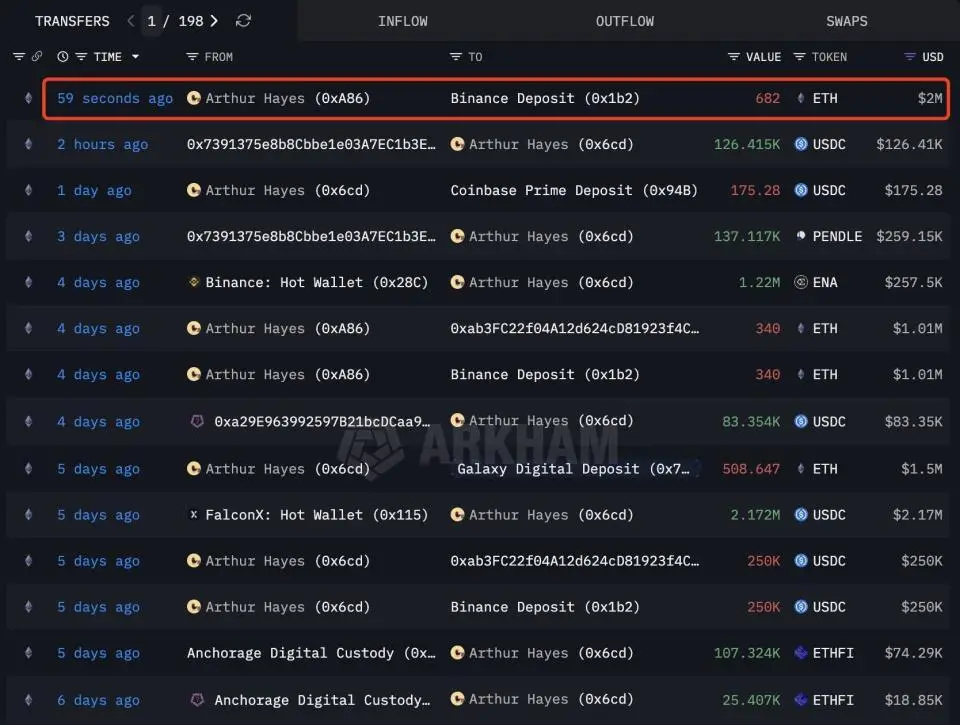Toggle the VALUE column filter
960x725 pixels.
click(x=732, y=57)
